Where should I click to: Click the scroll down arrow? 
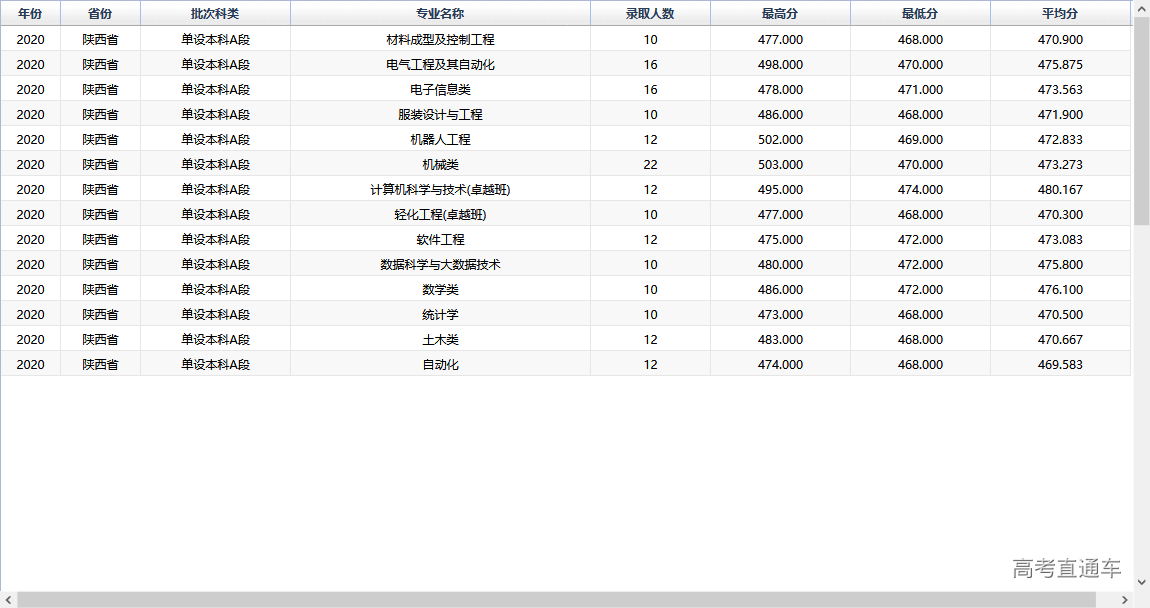(x=1141, y=581)
